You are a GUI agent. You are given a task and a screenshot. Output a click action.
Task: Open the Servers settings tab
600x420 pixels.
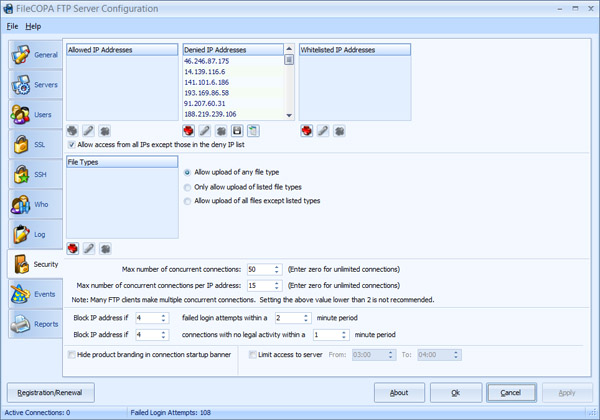36,85
